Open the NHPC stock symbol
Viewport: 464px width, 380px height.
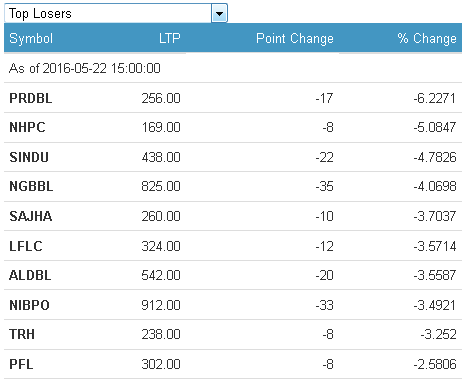pos(27,127)
